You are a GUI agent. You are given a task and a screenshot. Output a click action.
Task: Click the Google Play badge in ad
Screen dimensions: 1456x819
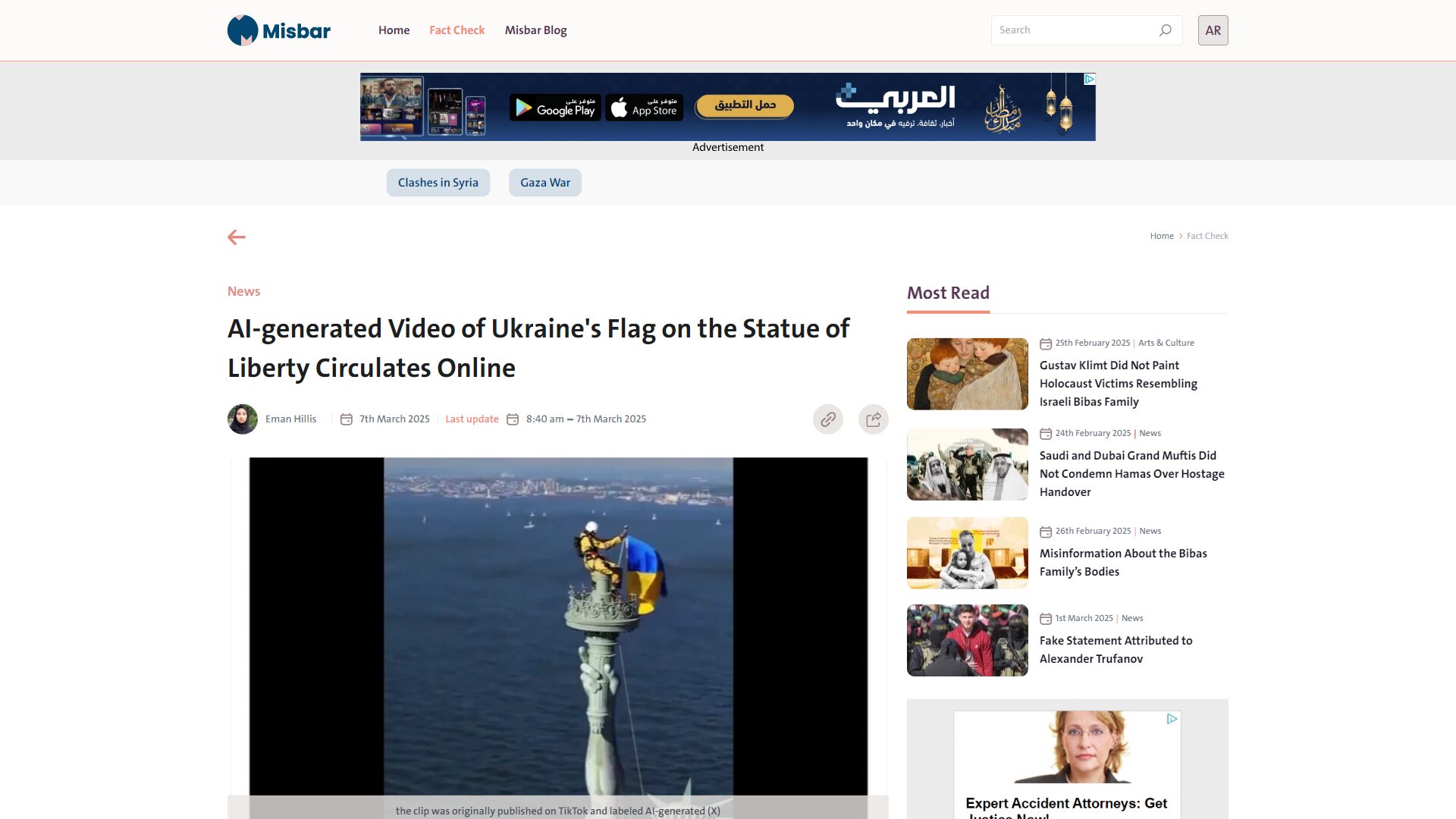(x=555, y=108)
